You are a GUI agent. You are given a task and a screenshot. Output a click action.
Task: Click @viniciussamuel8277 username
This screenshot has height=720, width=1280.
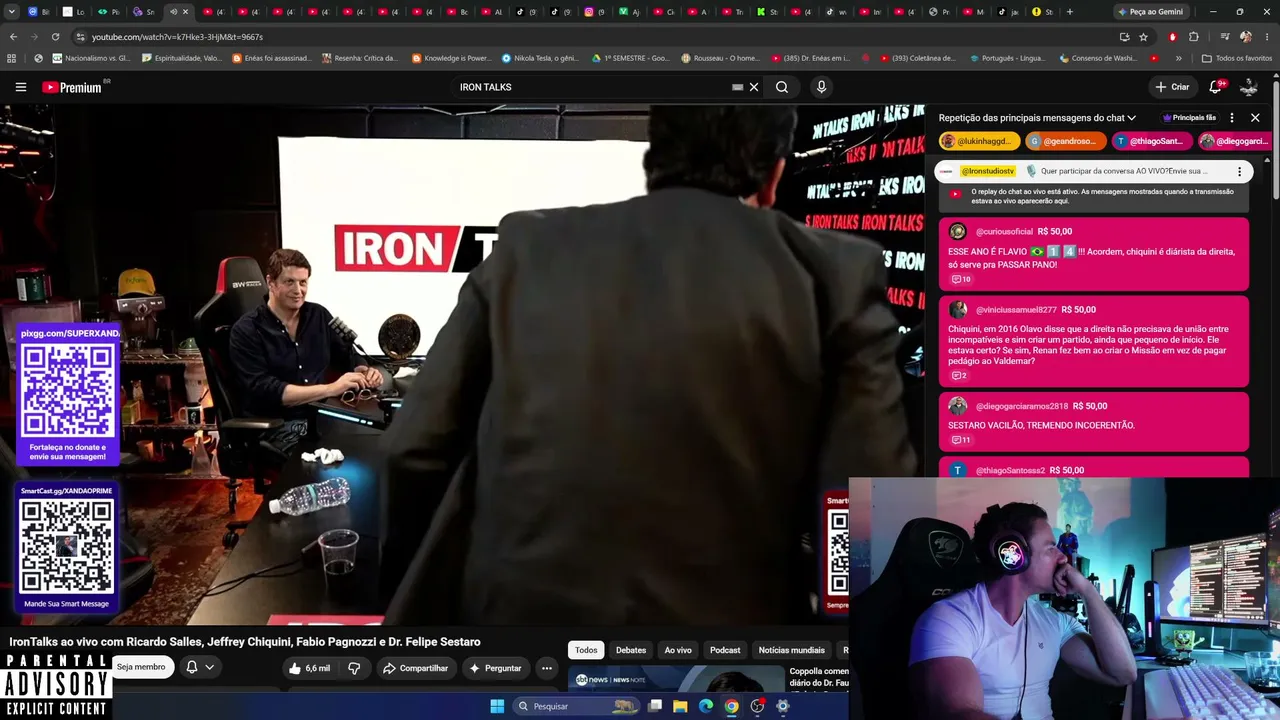[x=1016, y=310]
